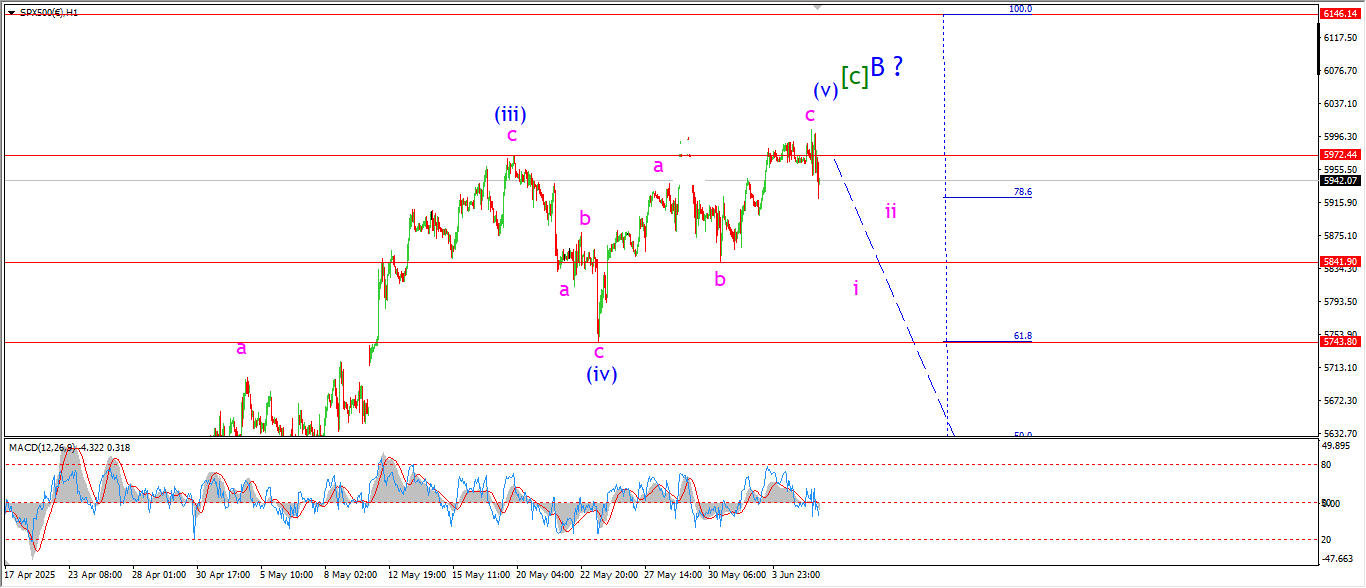
Task: Click the SPX500(€),H1 chart title
Action: coord(49,12)
